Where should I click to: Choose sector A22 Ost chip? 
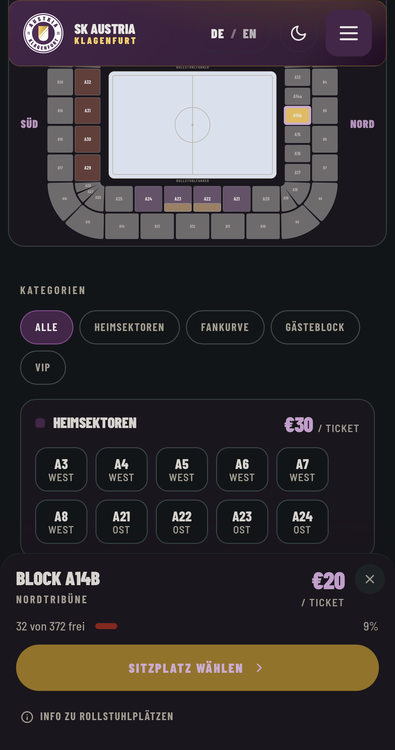click(x=182, y=522)
